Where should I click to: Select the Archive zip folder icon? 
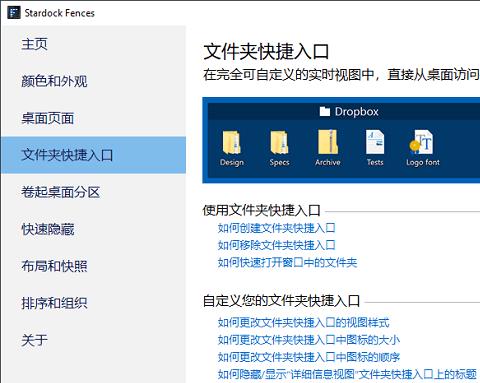pos(328,142)
